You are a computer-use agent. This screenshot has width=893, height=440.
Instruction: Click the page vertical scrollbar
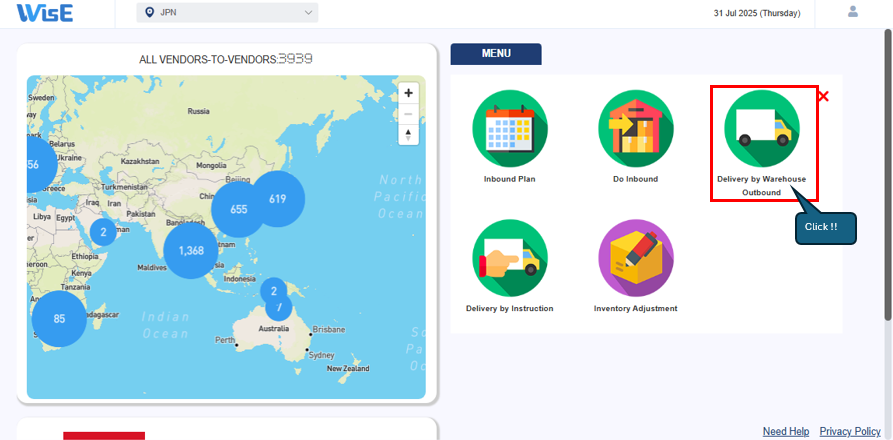(x=887, y=180)
